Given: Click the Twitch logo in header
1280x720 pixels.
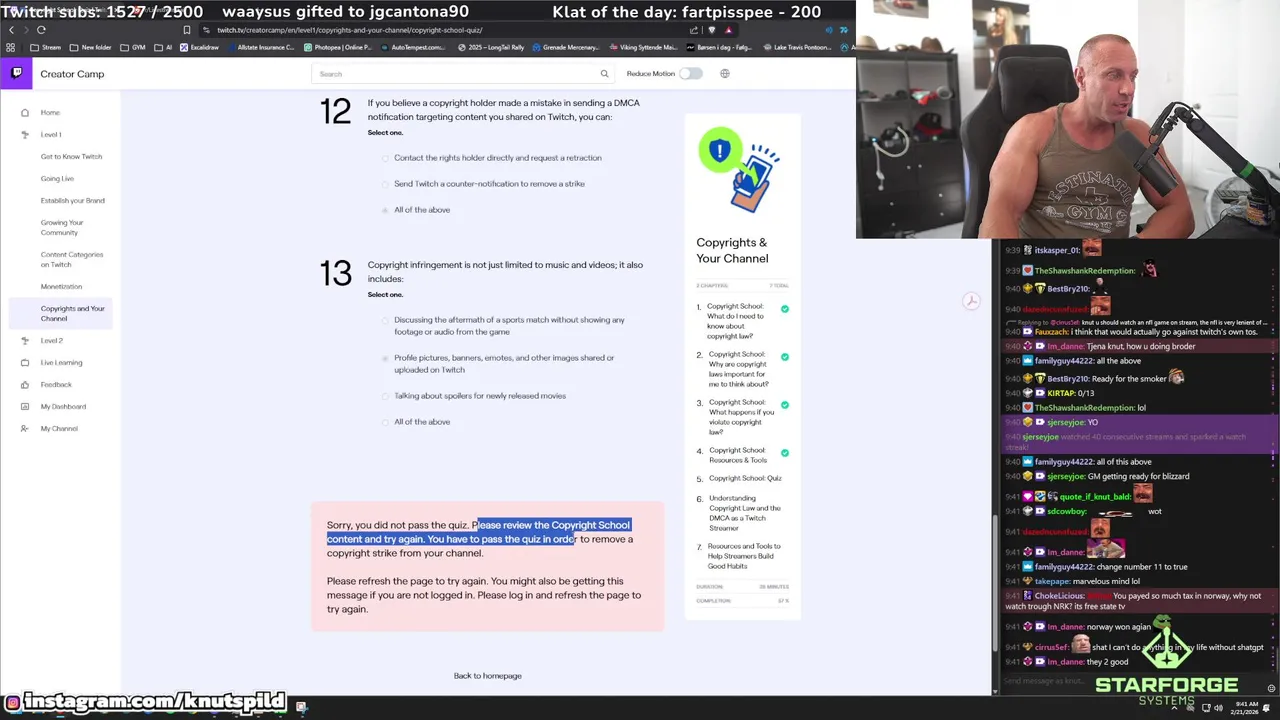Looking at the screenshot, I should (x=17, y=73).
